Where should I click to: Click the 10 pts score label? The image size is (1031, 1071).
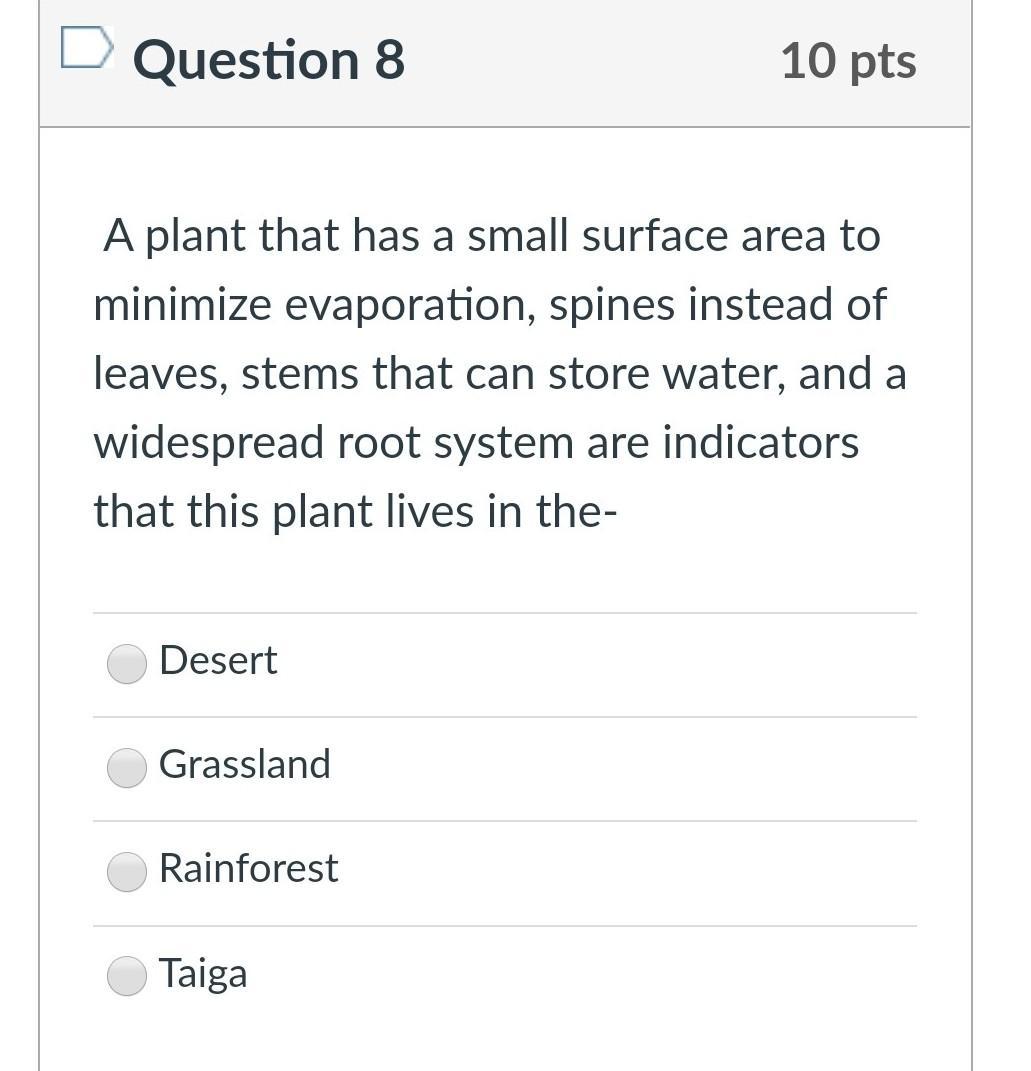[848, 60]
